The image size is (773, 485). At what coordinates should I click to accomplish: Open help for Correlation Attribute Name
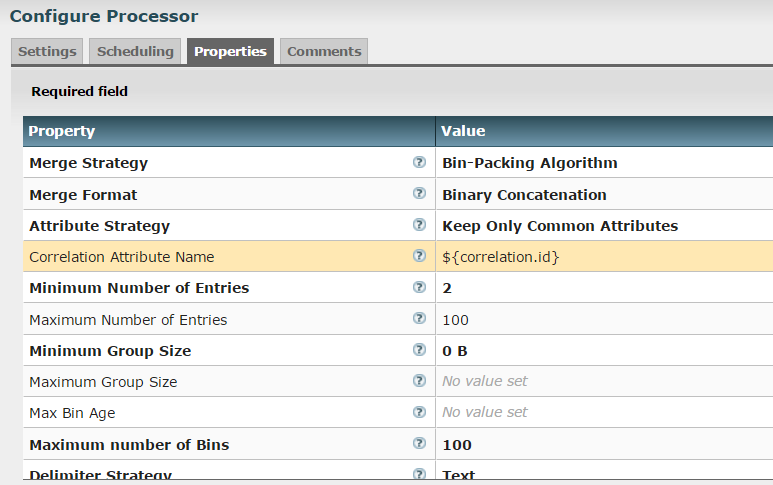419,256
